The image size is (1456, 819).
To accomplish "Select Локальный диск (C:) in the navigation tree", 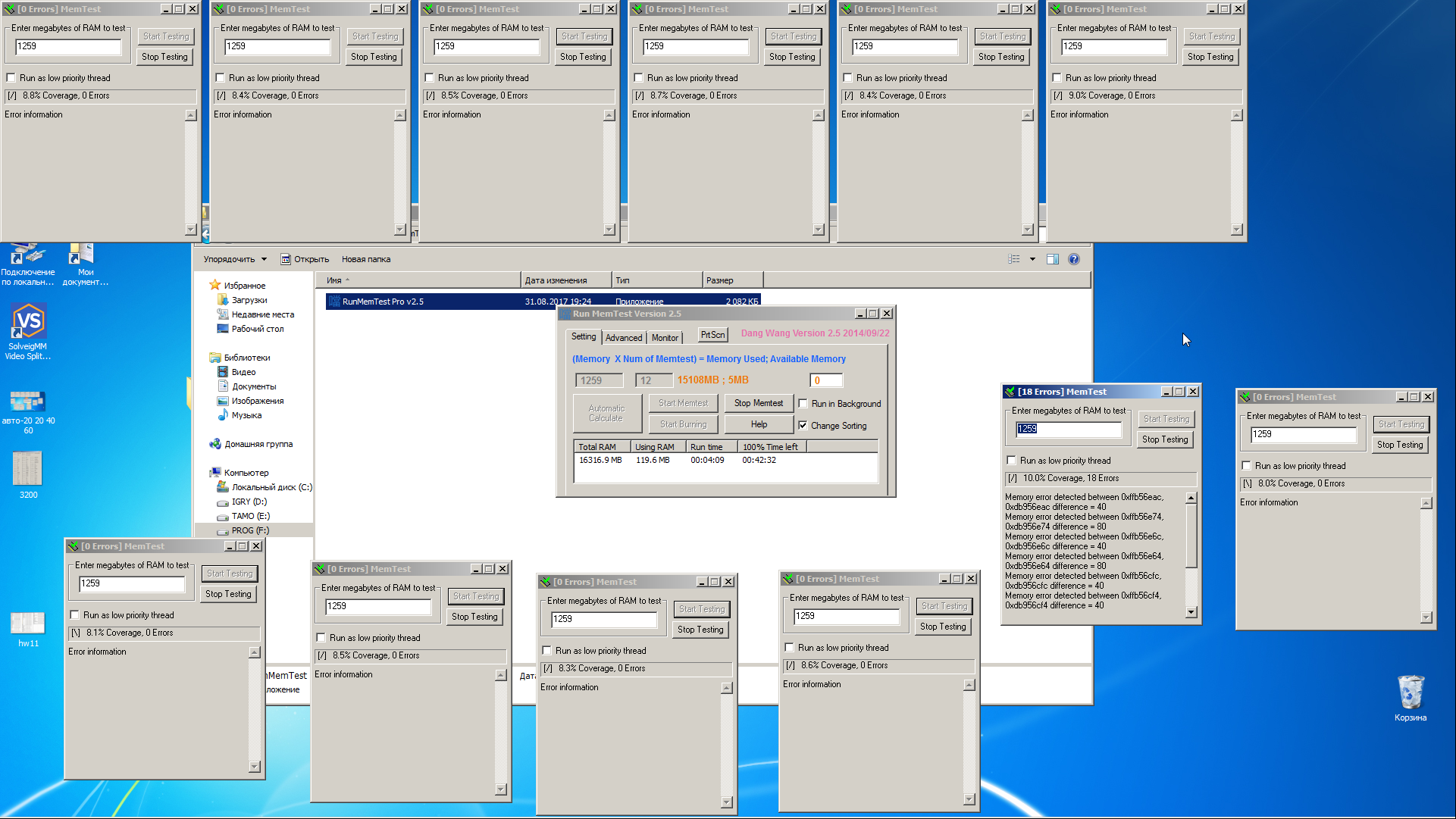I will (271, 487).
